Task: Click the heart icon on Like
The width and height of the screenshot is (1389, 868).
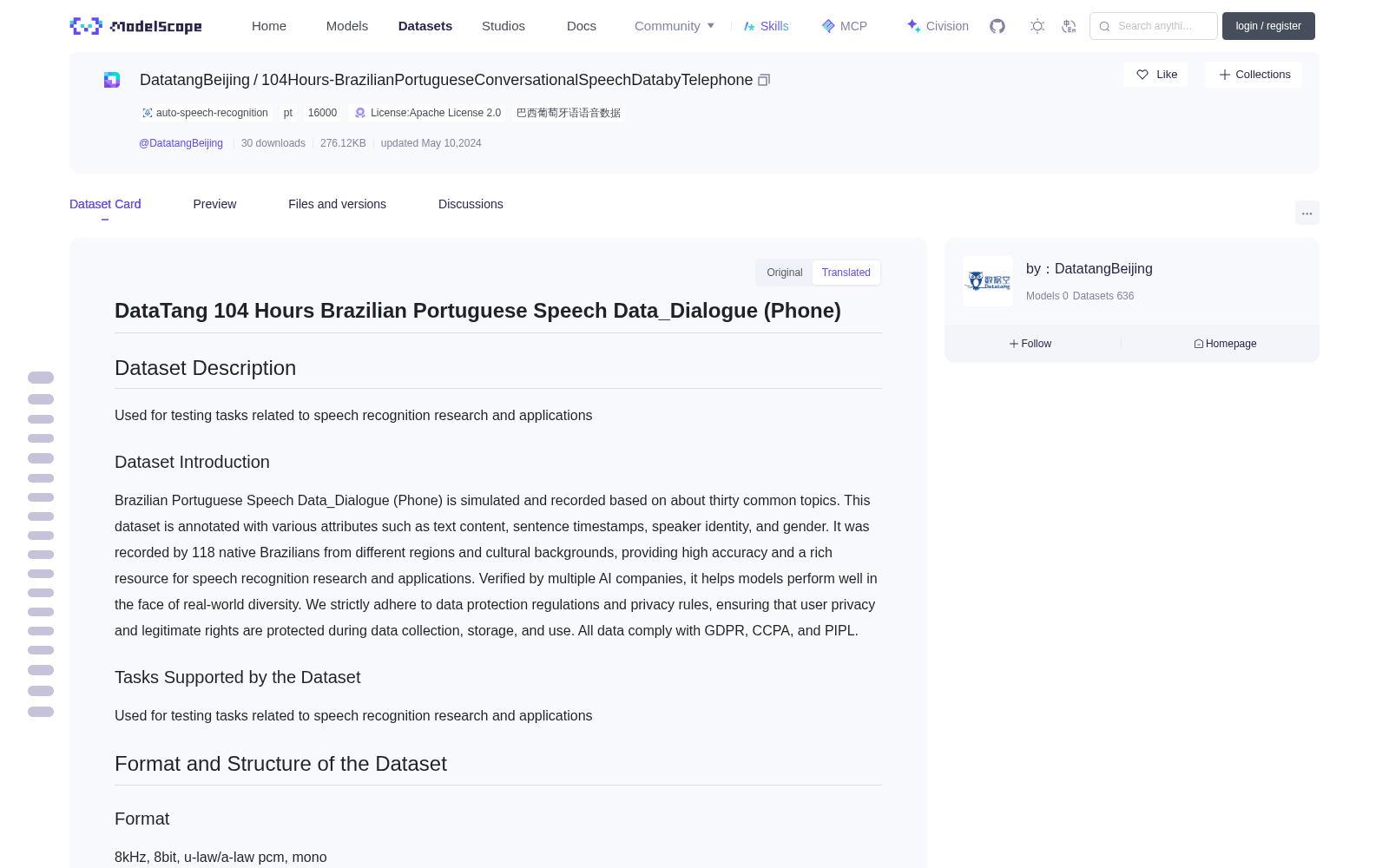Action: coord(1142,75)
